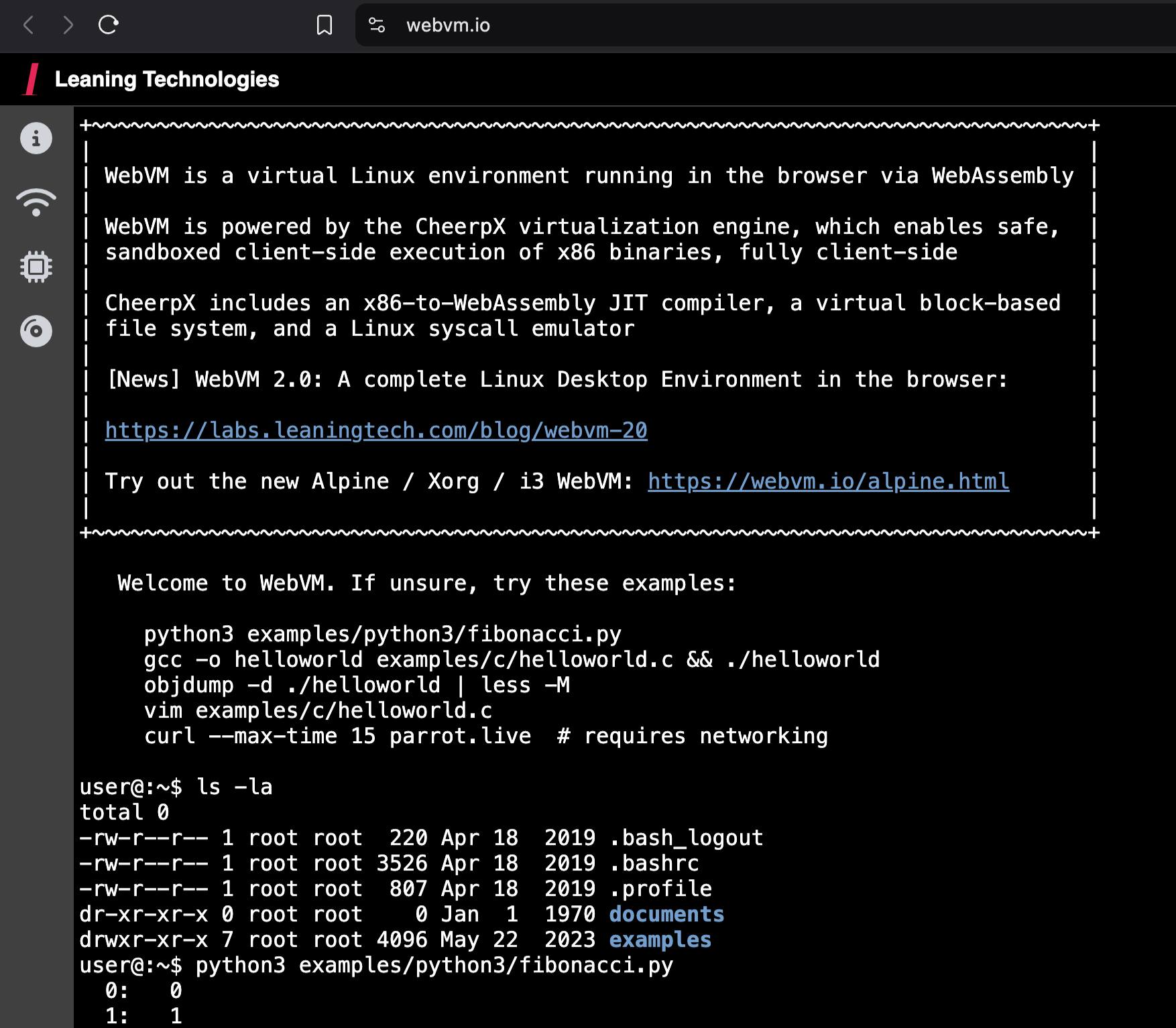
Task: Click the '.bash_logout' file name
Action: (686, 838)
